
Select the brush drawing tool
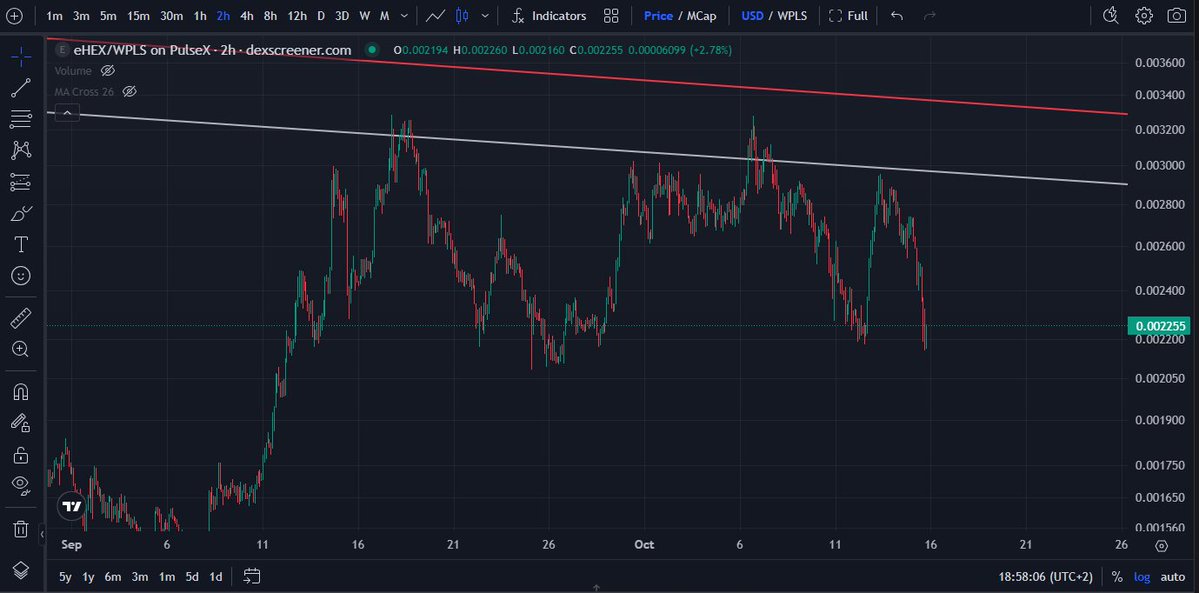(x=21, y=213)
